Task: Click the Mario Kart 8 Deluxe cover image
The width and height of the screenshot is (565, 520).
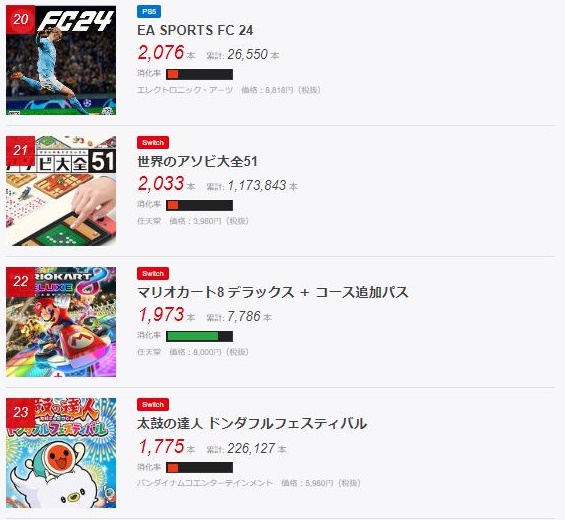Action: [61, 322]
